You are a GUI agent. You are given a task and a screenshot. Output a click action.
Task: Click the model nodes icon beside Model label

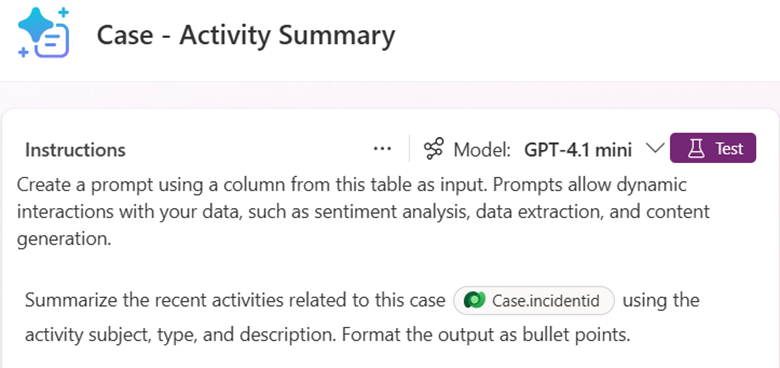434,149
